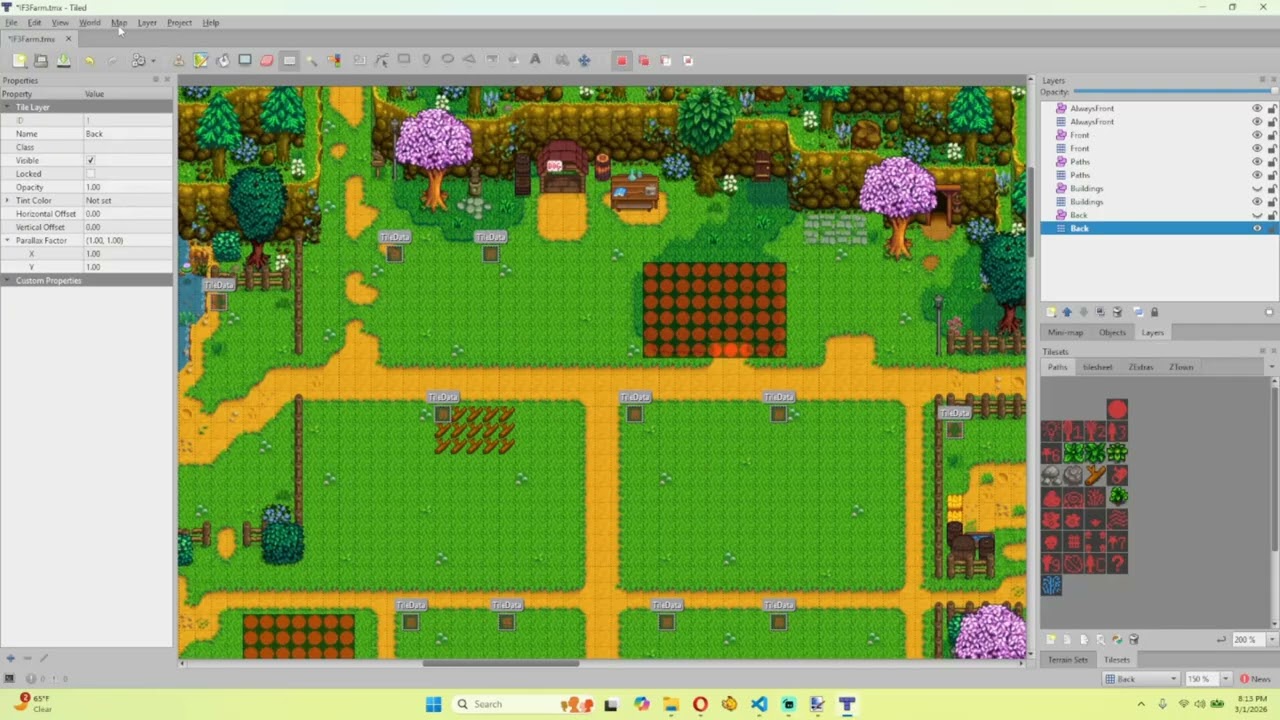This screenshot has height=720, width=1280.
Task: Select the Edit Polygons tool
Action: click(381, 60)
